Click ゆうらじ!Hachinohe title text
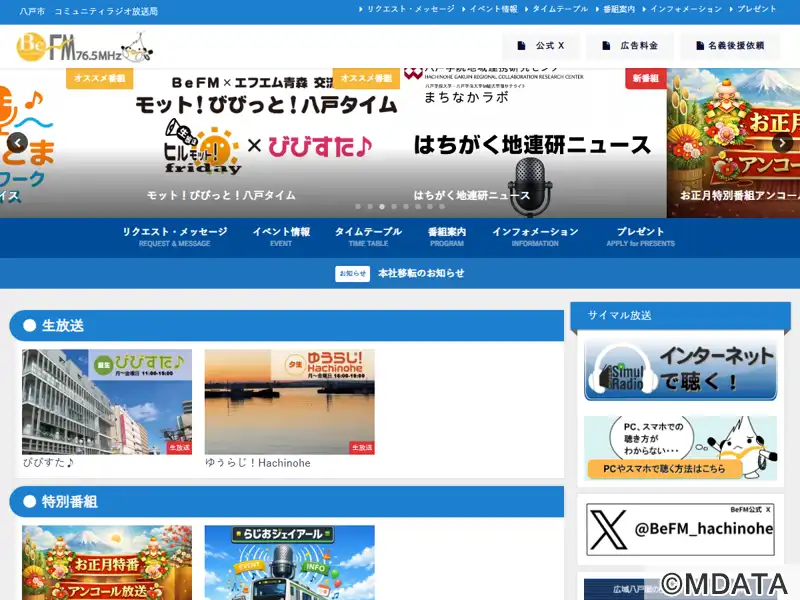The width and height of the screenshot is (800, 600). click(258, 463)
